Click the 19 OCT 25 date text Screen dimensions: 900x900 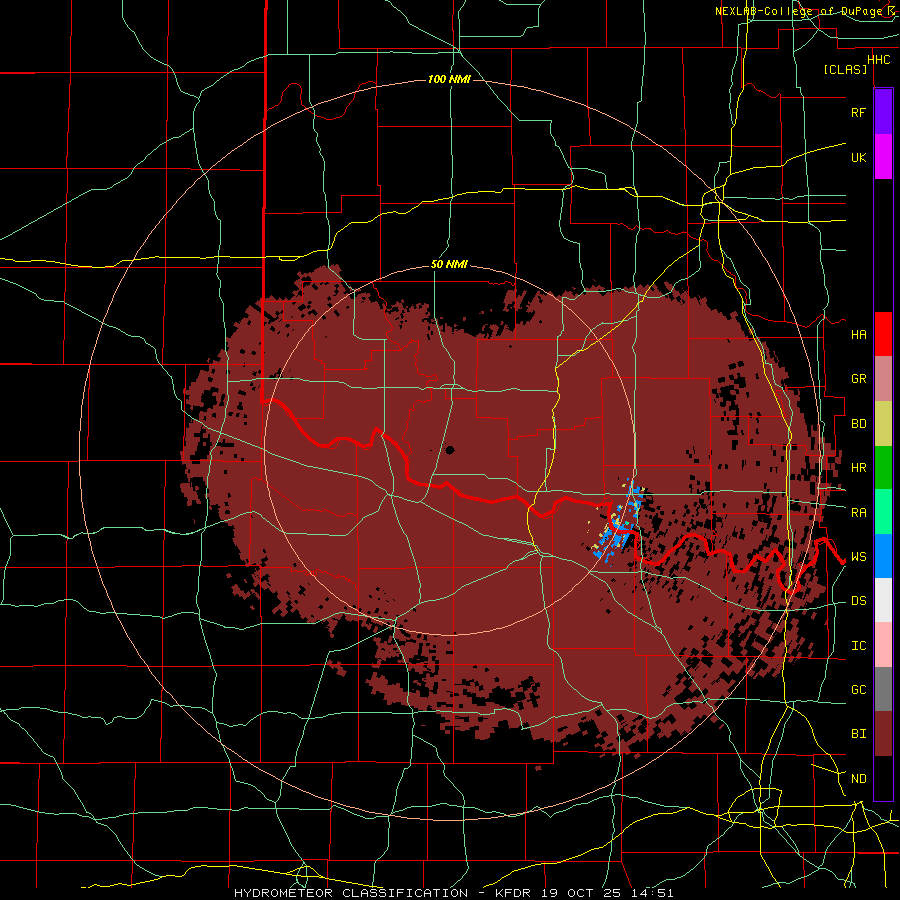[583, 893]
